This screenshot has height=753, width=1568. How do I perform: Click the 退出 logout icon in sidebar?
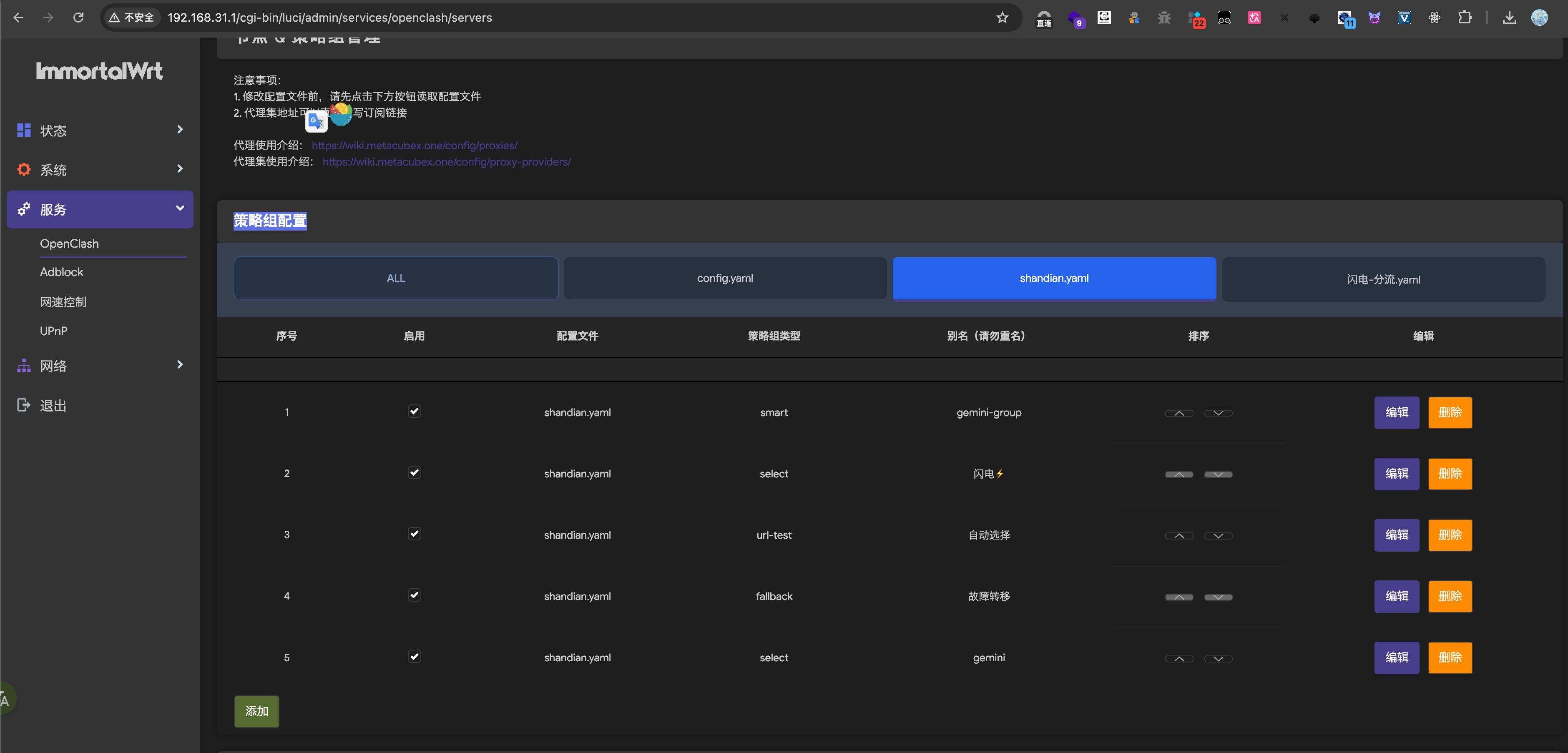point(24,405)
